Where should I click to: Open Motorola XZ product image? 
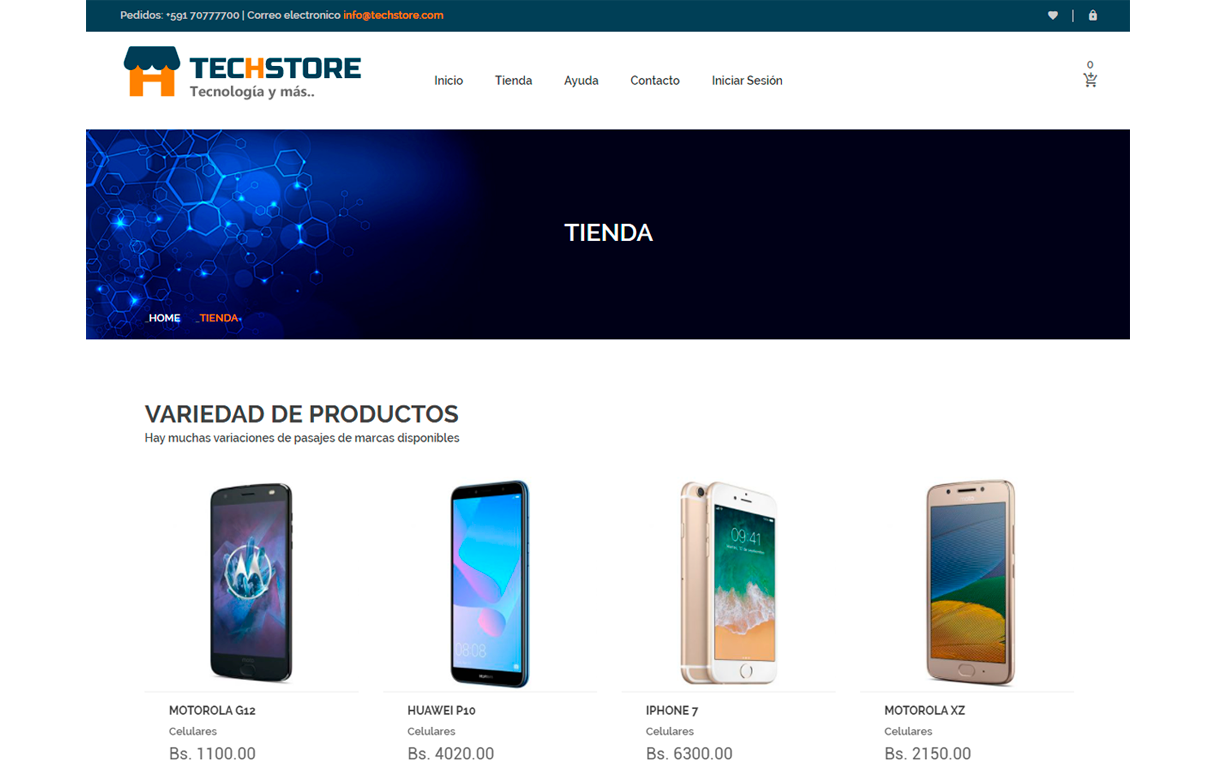tap(970, 584)
